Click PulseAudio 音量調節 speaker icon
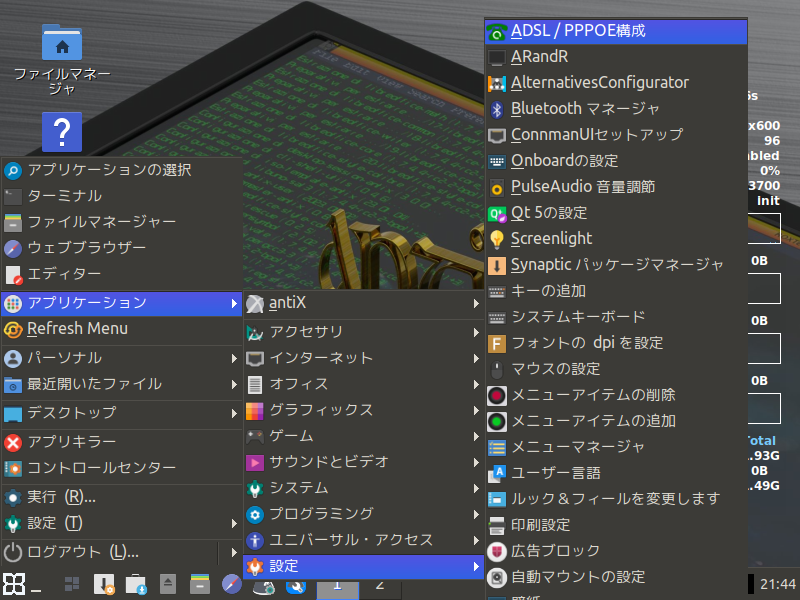The width and height of the screenshot is (800, 600). [496, 187]
